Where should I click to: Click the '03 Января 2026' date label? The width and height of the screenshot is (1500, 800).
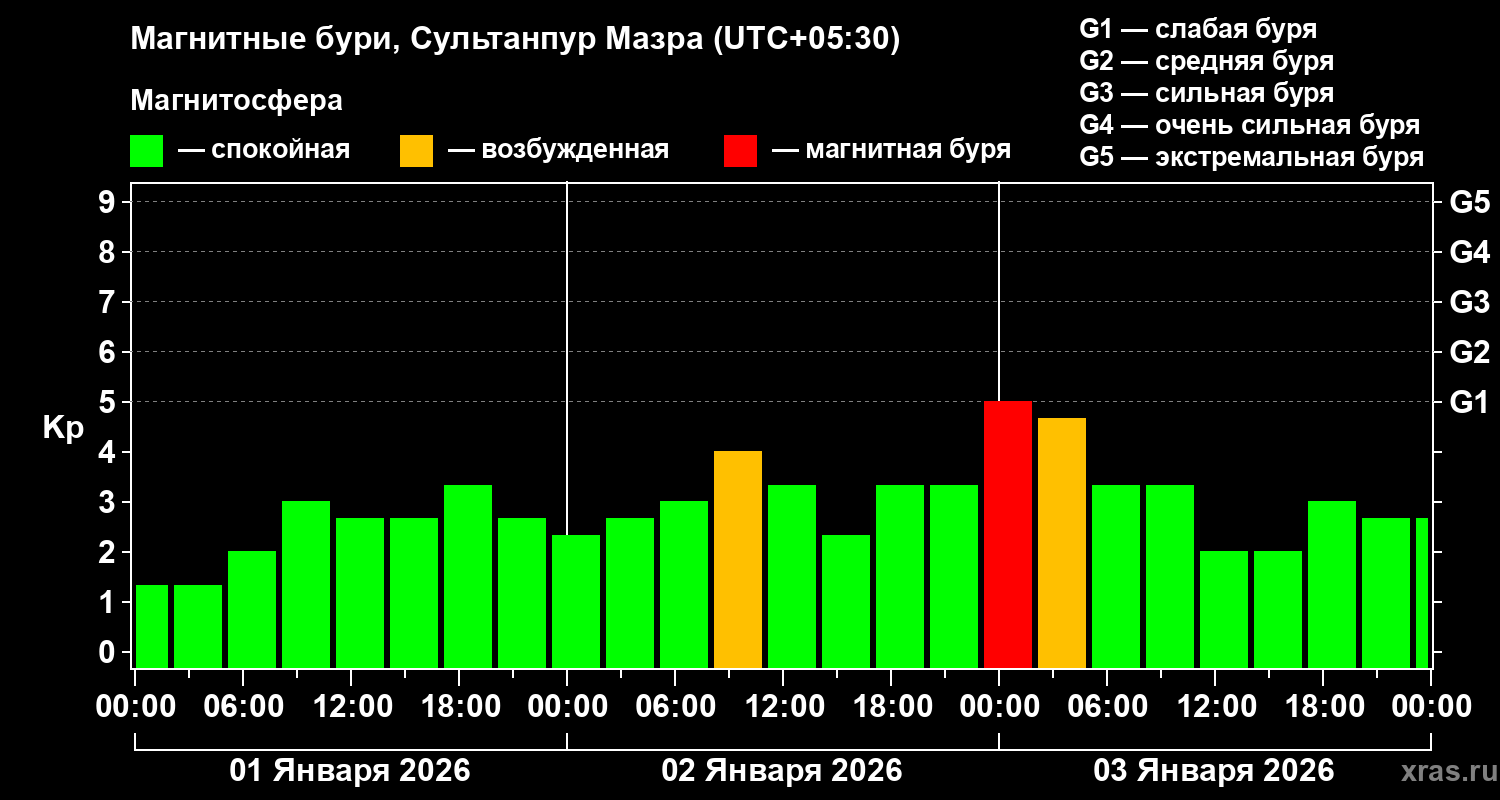click(x=1214, y=771)
